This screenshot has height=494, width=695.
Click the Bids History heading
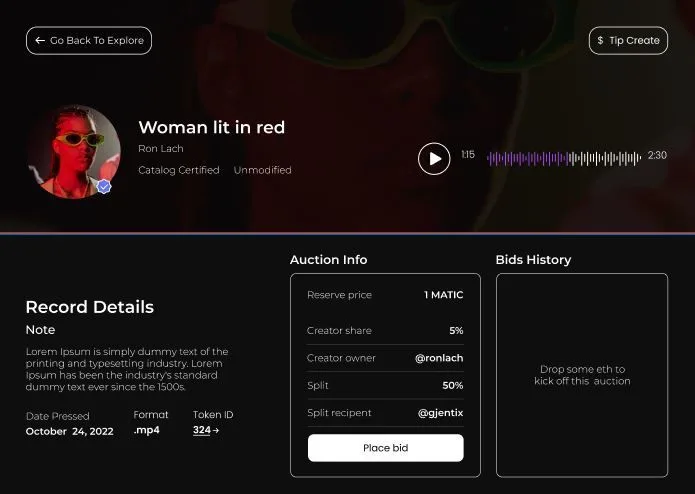pos(533,260)
